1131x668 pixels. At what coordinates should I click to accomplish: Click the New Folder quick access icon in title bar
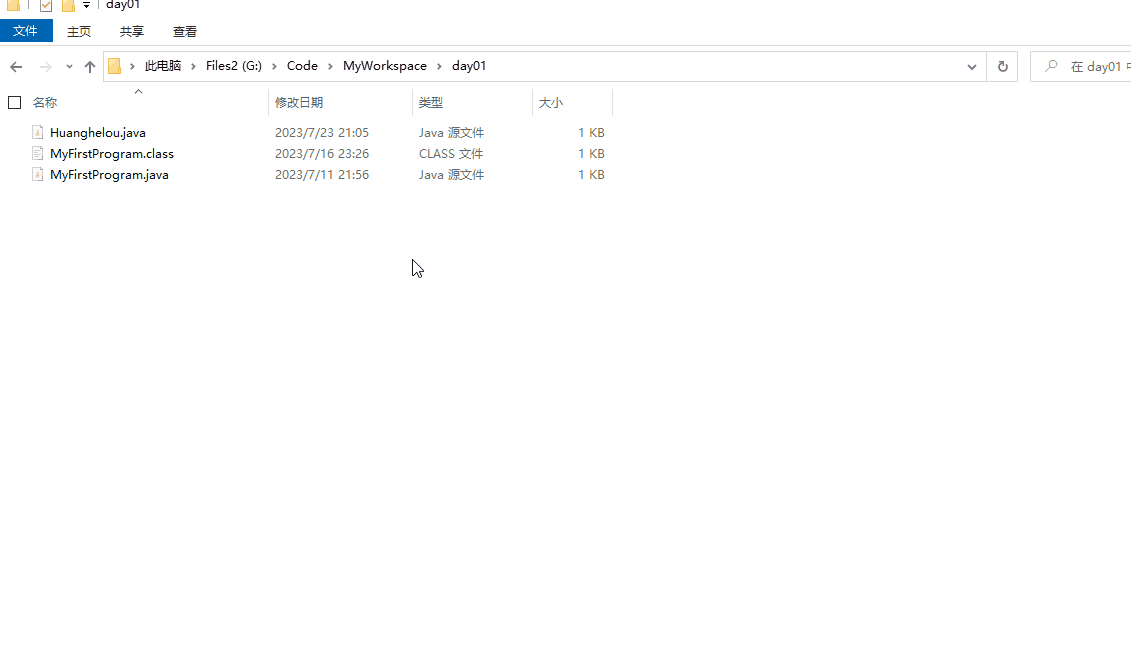[x=68, y=5]
